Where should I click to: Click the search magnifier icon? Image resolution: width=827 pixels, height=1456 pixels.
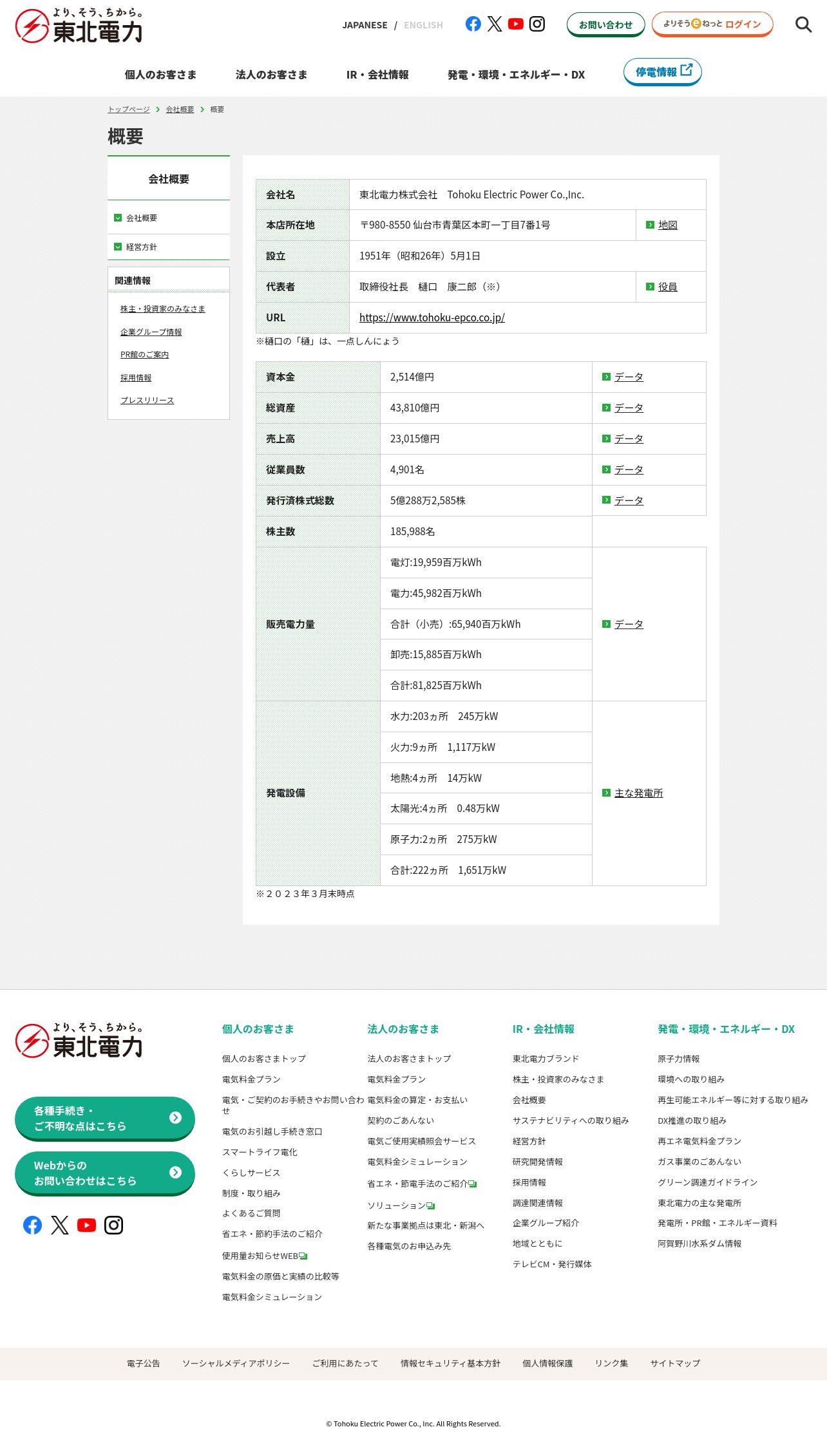coord(803,24)
